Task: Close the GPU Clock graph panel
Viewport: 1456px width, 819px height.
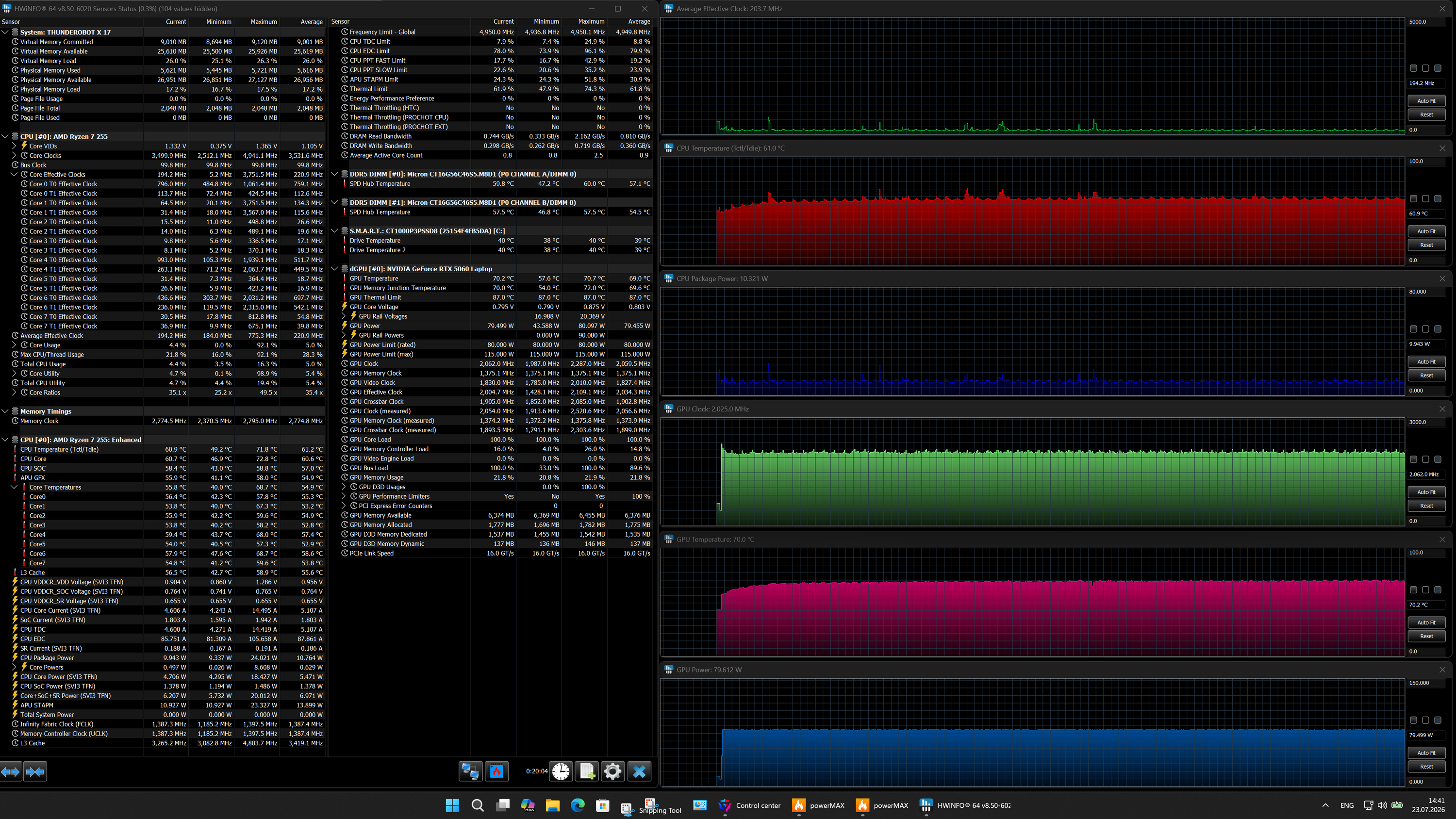Action: (x=1442, y=409)
